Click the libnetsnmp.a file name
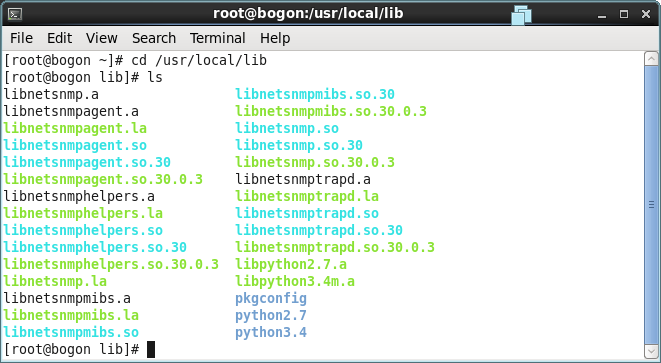The height and width of the screenshot is (363, 661). click(x=51, y=94)
